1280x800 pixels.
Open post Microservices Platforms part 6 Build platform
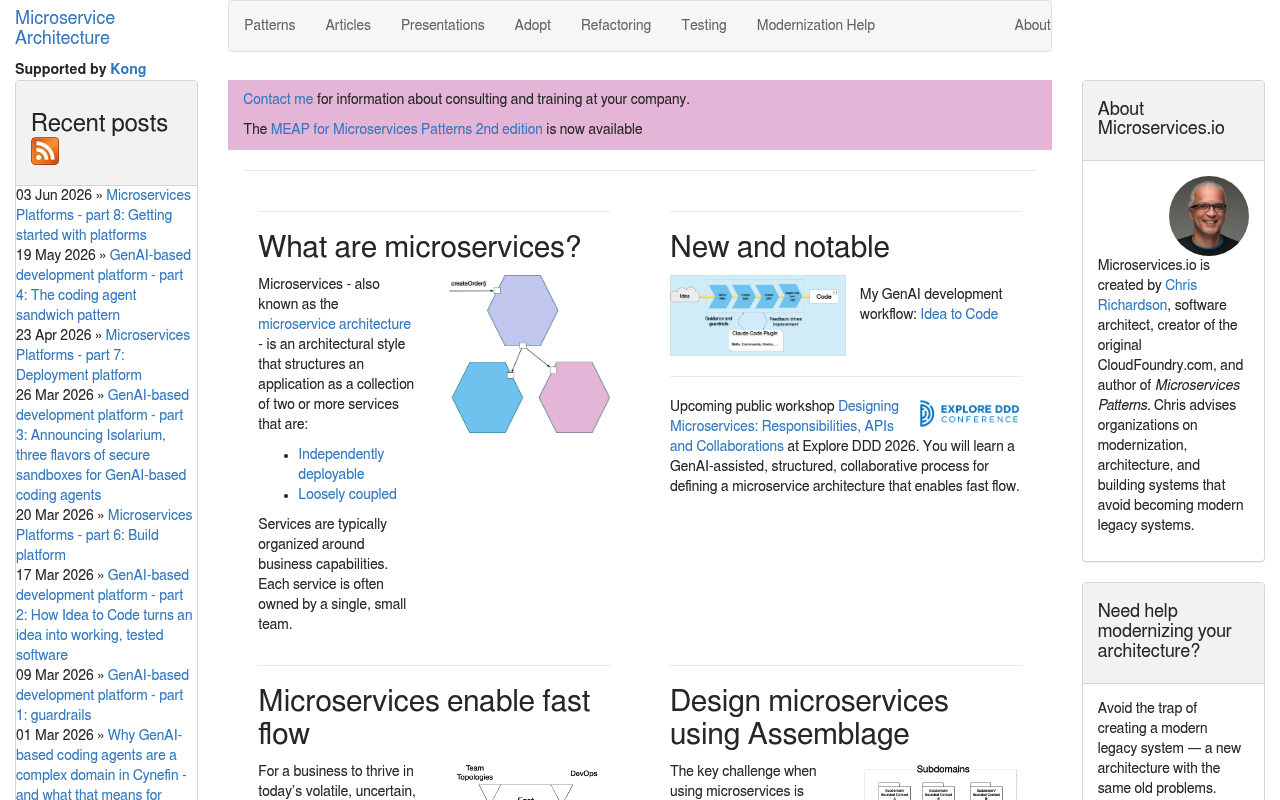click(x=104, y=535)
